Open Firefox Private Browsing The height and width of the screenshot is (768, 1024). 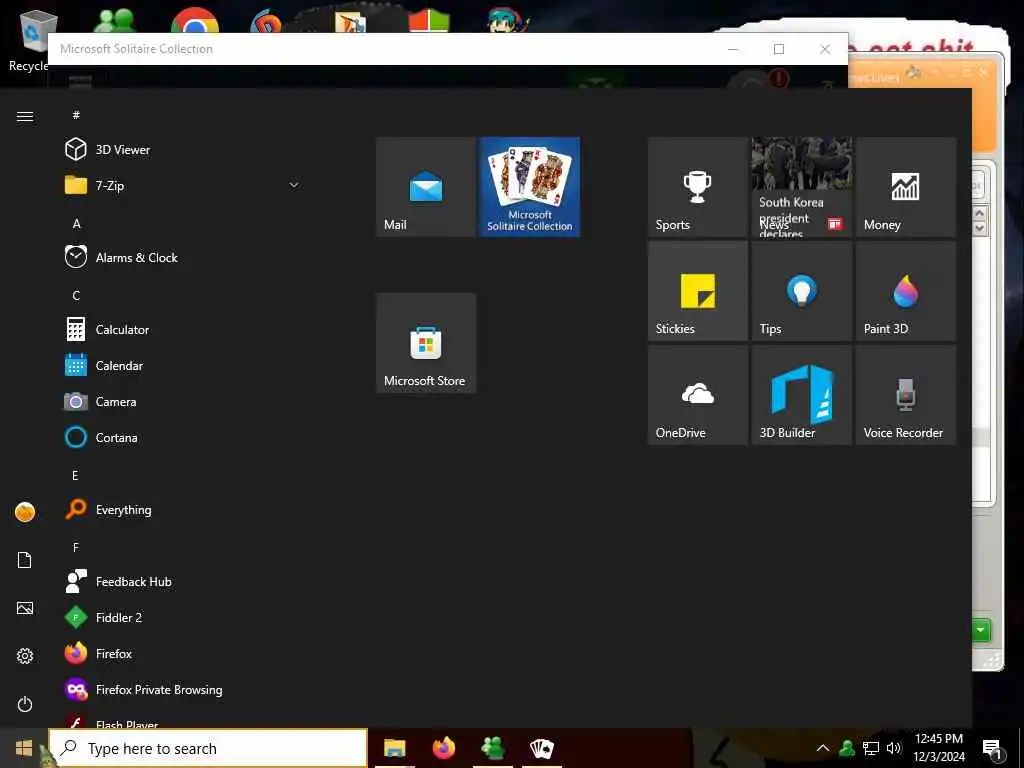183,690
